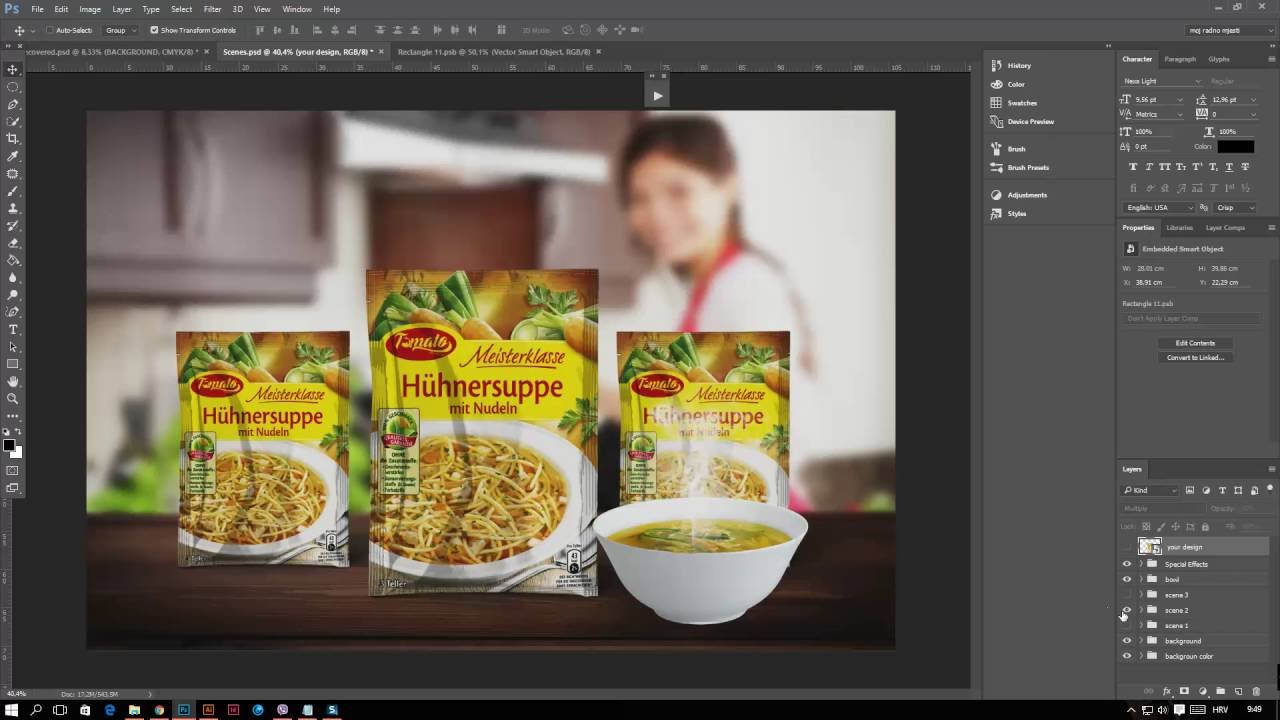Hide the bowl group
The image size is (1280, 720).
coord(1127,579)
